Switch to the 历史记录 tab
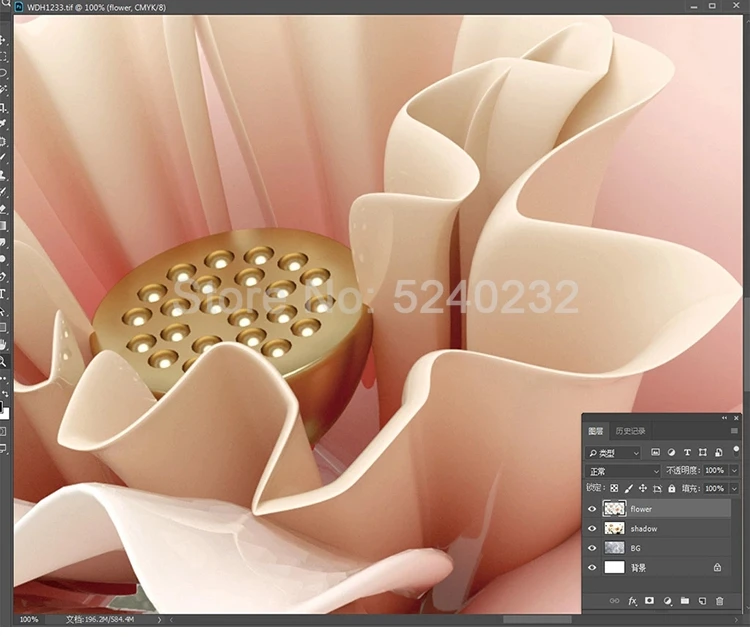750x637 pixels. (630, 431)
